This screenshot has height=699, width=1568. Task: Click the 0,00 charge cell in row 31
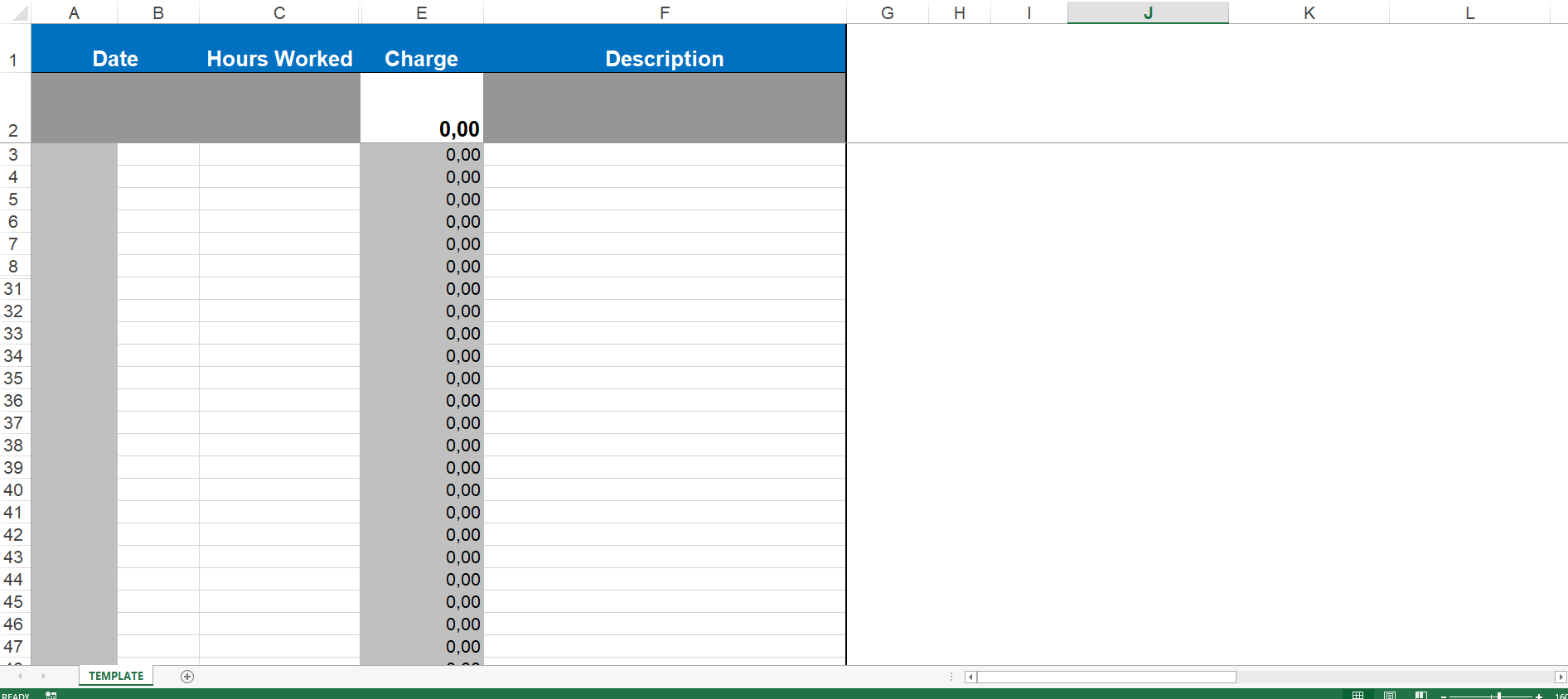coord(422,288)
